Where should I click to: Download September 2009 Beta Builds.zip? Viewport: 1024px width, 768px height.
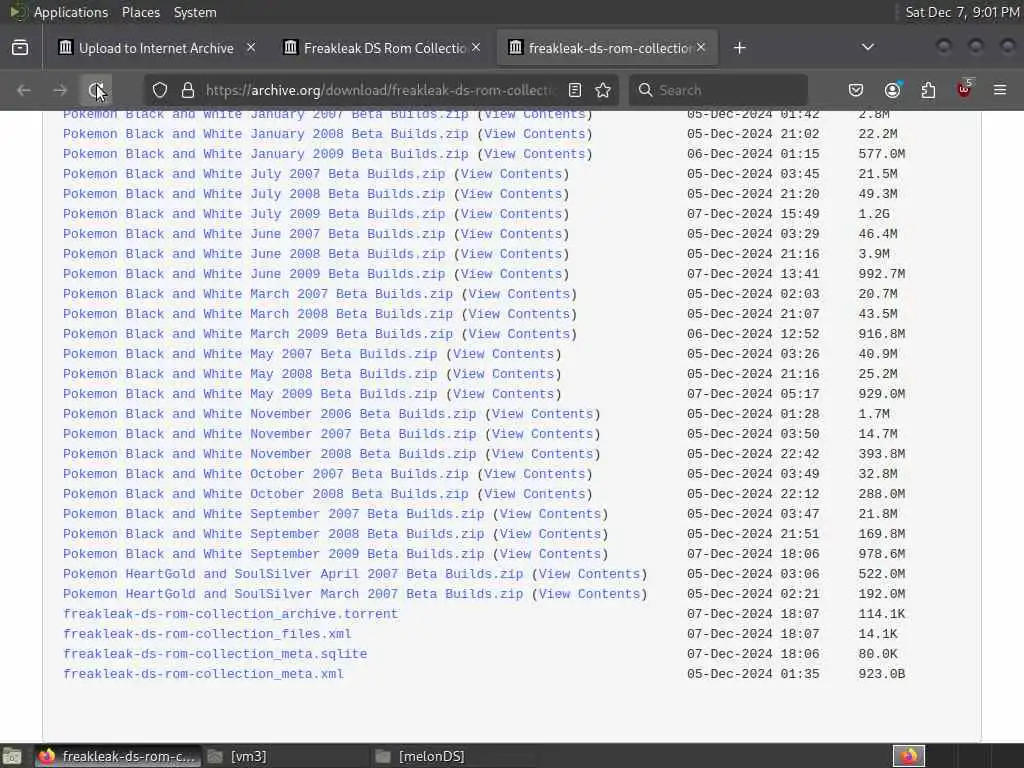point(274,554)
